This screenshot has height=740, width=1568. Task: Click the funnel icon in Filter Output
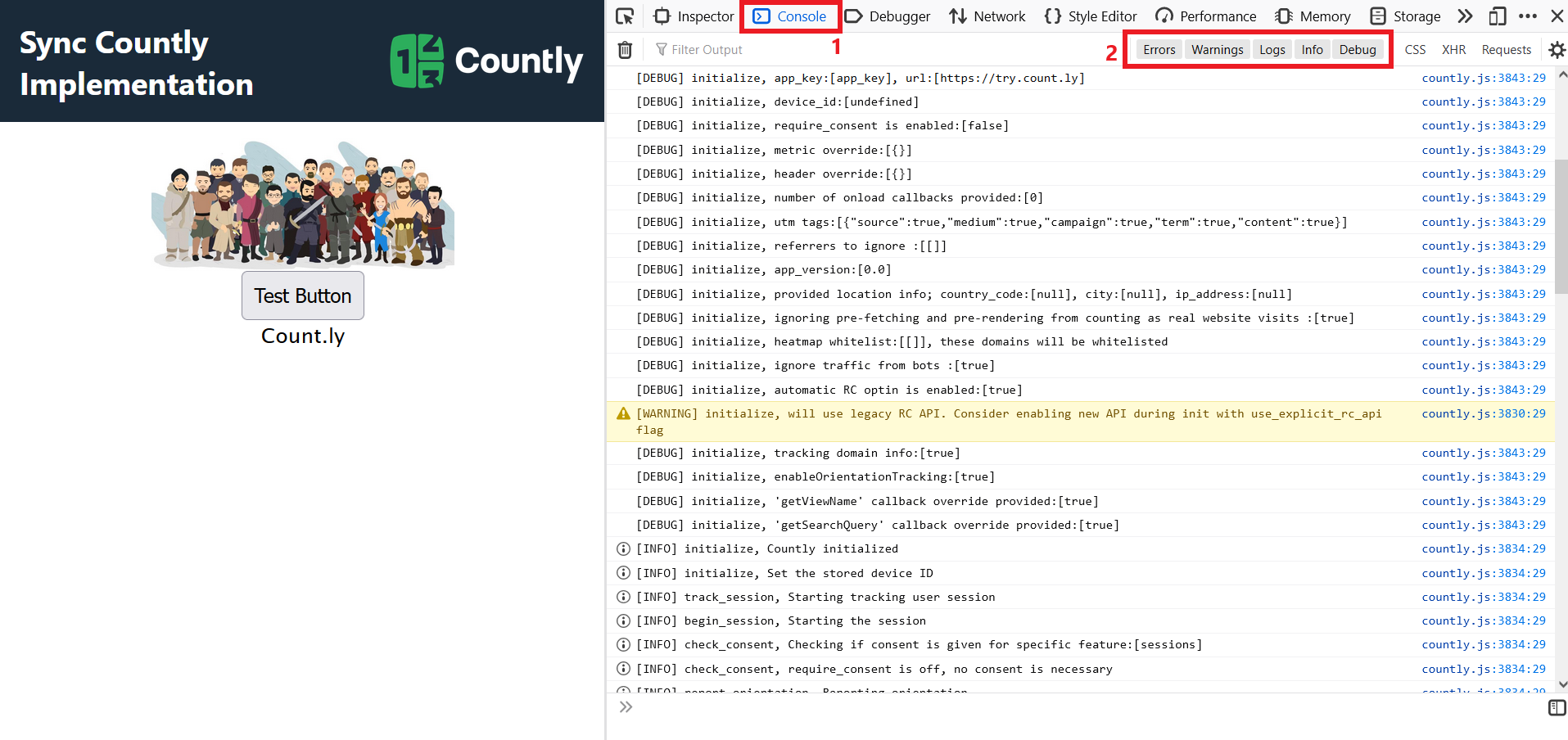[x=660, y=49]
